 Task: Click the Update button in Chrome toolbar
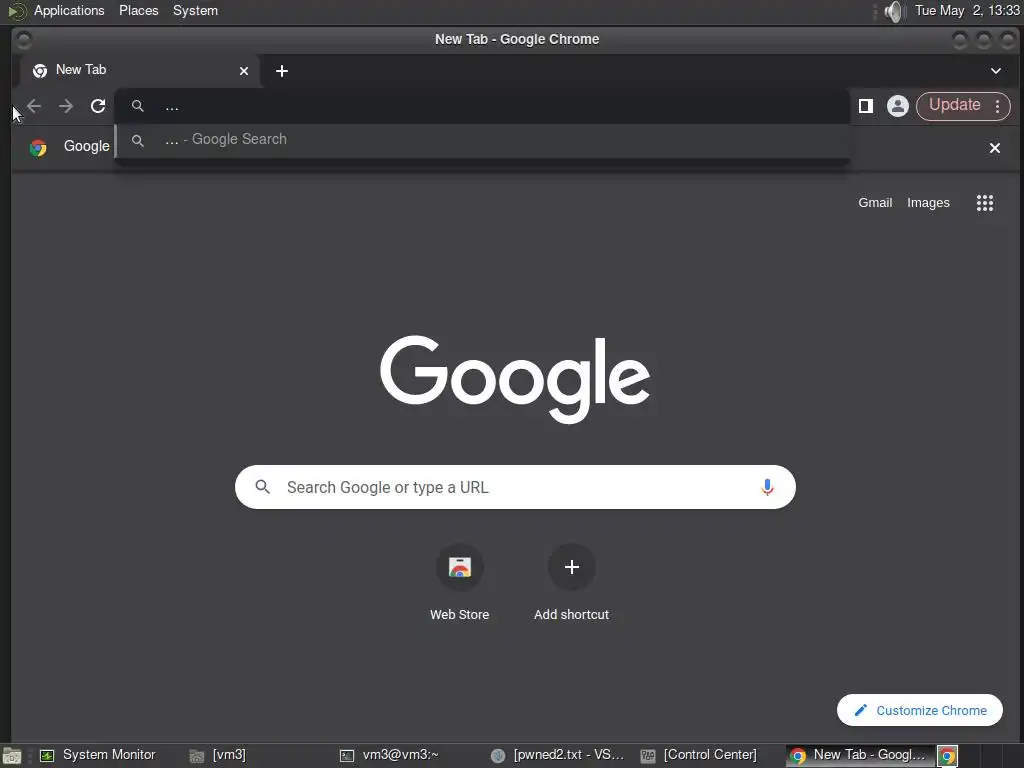pyautogui.click(x=954, y=105)
